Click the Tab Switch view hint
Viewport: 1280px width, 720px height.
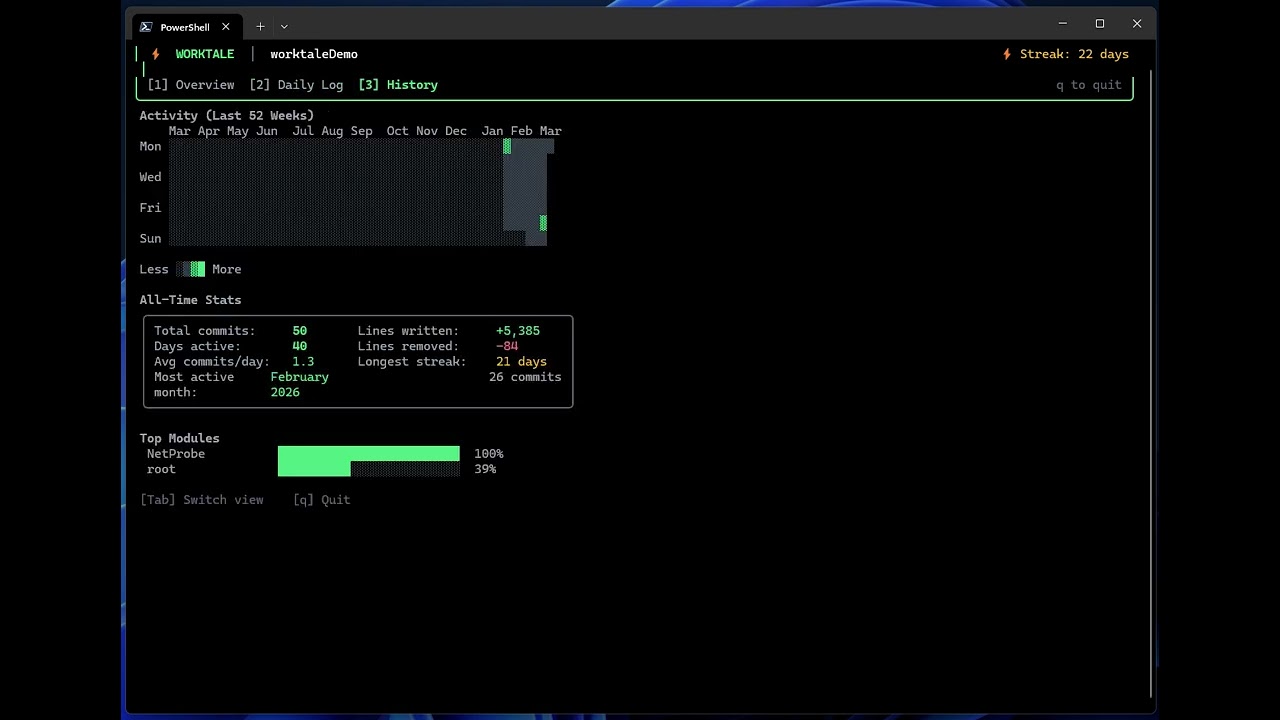tap(202, 500)
